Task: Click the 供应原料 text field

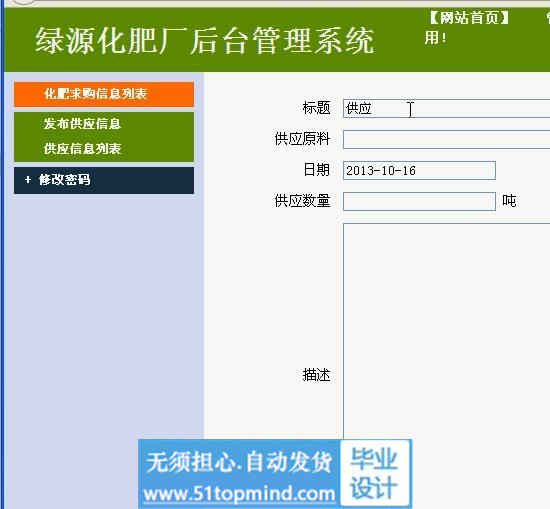Action: pyautogui.click(x=446, y=139)
